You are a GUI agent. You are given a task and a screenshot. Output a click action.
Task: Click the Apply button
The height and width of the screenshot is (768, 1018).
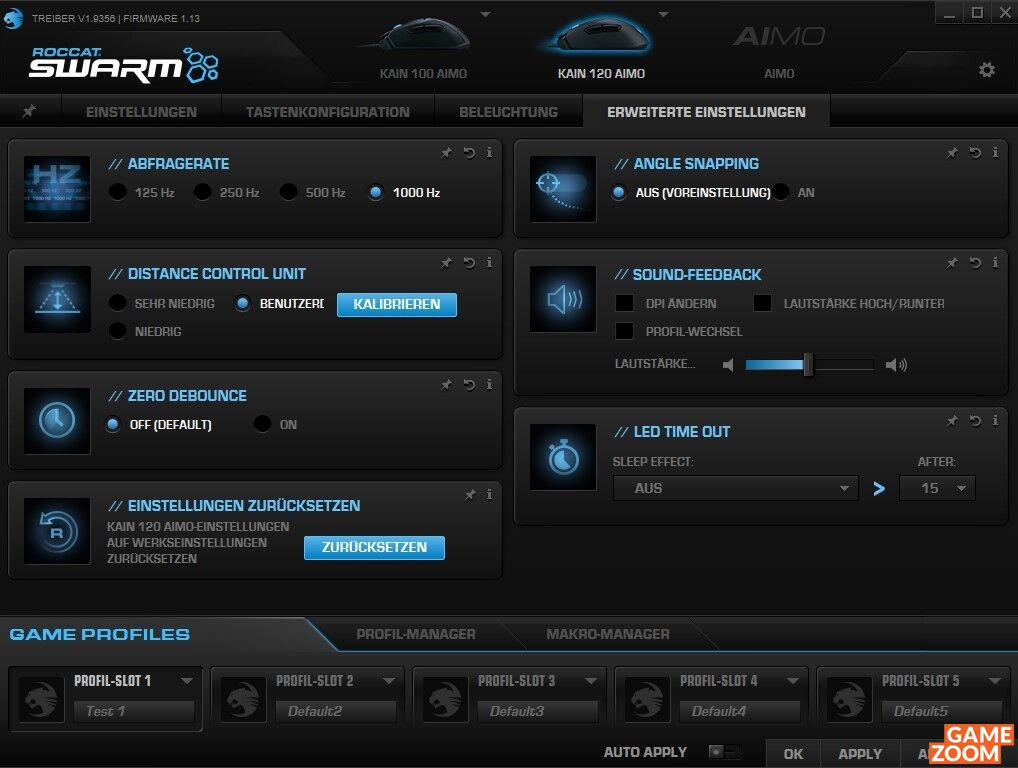coord(860,754)
